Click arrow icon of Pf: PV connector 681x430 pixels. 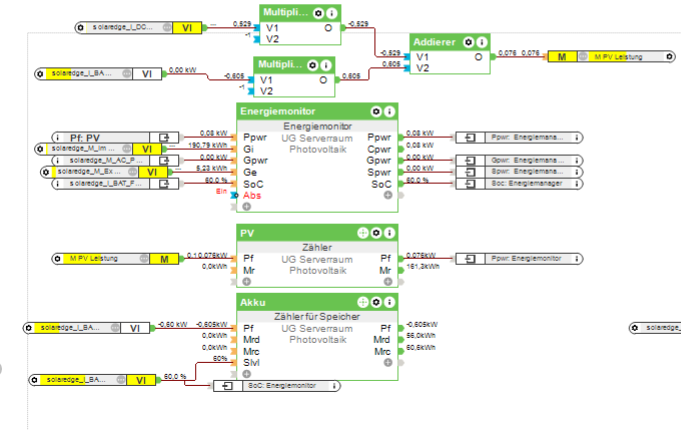click(164, 138)
